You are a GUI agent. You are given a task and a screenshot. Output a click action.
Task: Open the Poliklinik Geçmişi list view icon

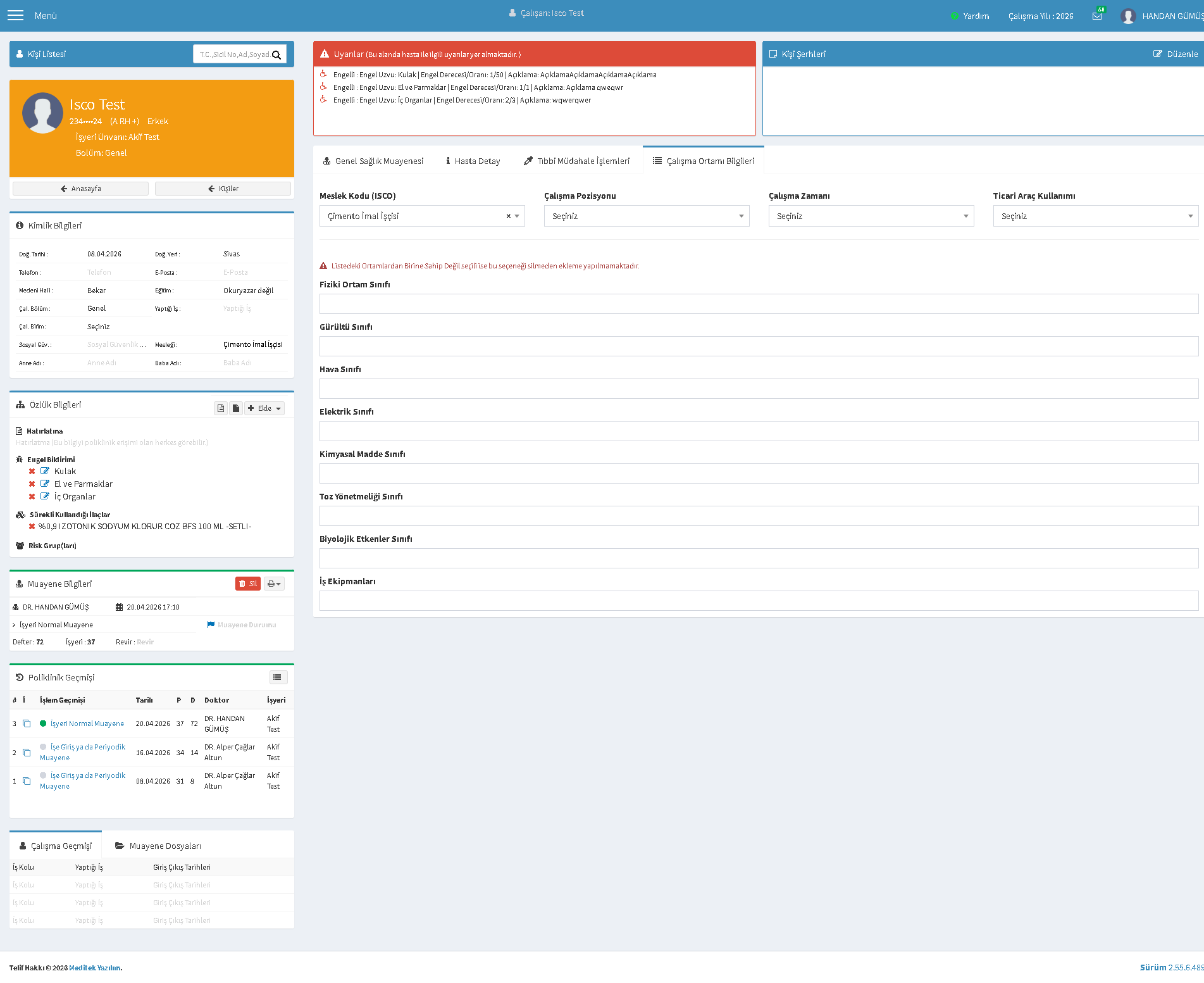pos(278,677)
